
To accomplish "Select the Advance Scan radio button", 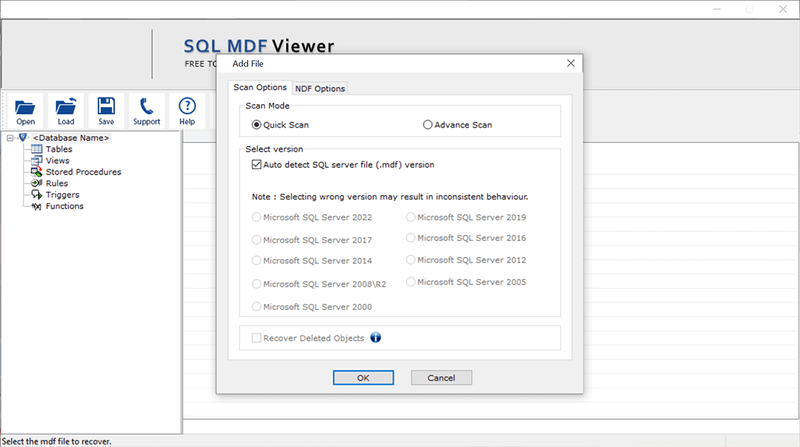I will click(x=428, y=125).
